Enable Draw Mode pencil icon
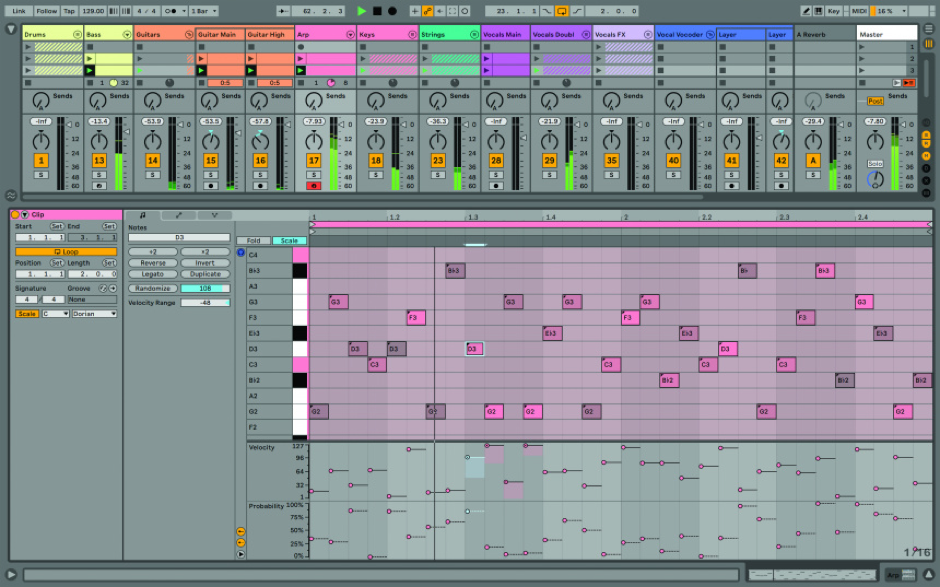The height and width of the screenshot is (587, 940). point(806,11)
